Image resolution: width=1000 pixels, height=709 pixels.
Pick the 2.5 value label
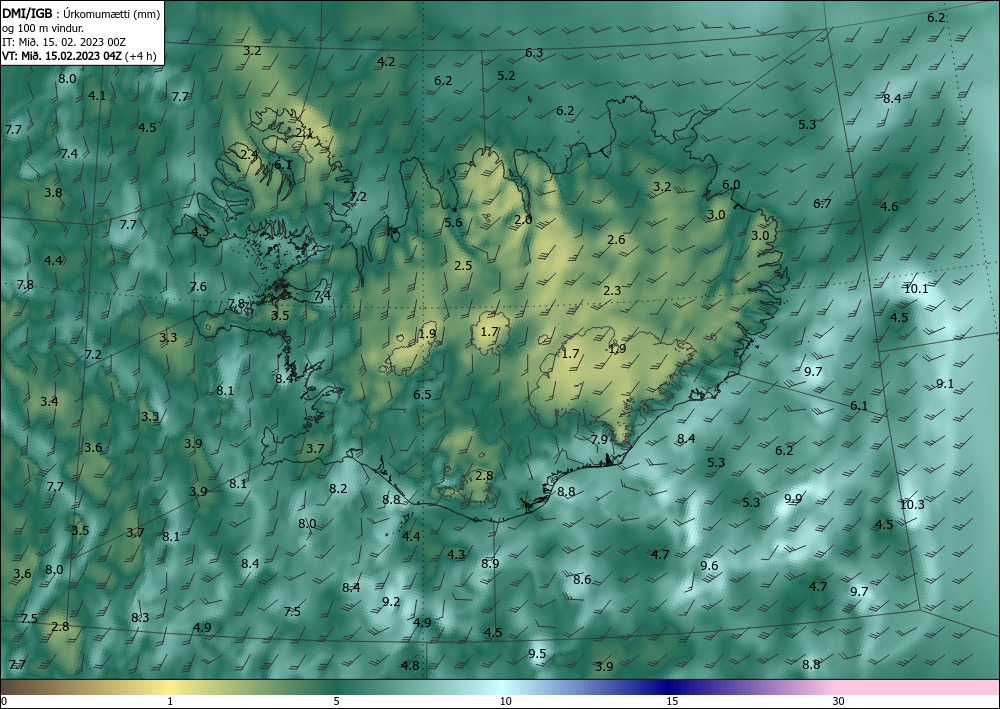pyautogui.click(x=463, y=265)
